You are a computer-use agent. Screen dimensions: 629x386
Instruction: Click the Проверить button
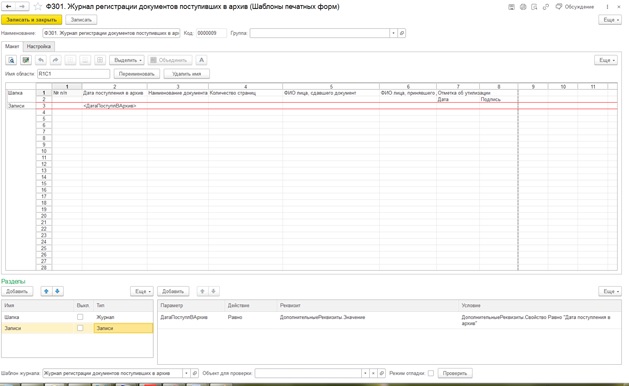[x=455, y=373]
